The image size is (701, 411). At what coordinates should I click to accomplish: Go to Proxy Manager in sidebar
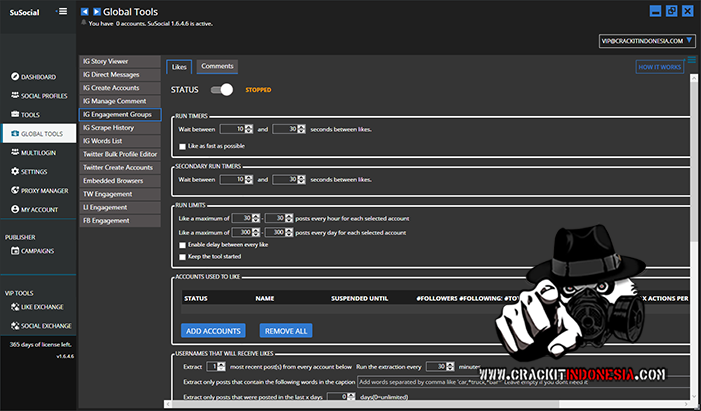point(44,190)
